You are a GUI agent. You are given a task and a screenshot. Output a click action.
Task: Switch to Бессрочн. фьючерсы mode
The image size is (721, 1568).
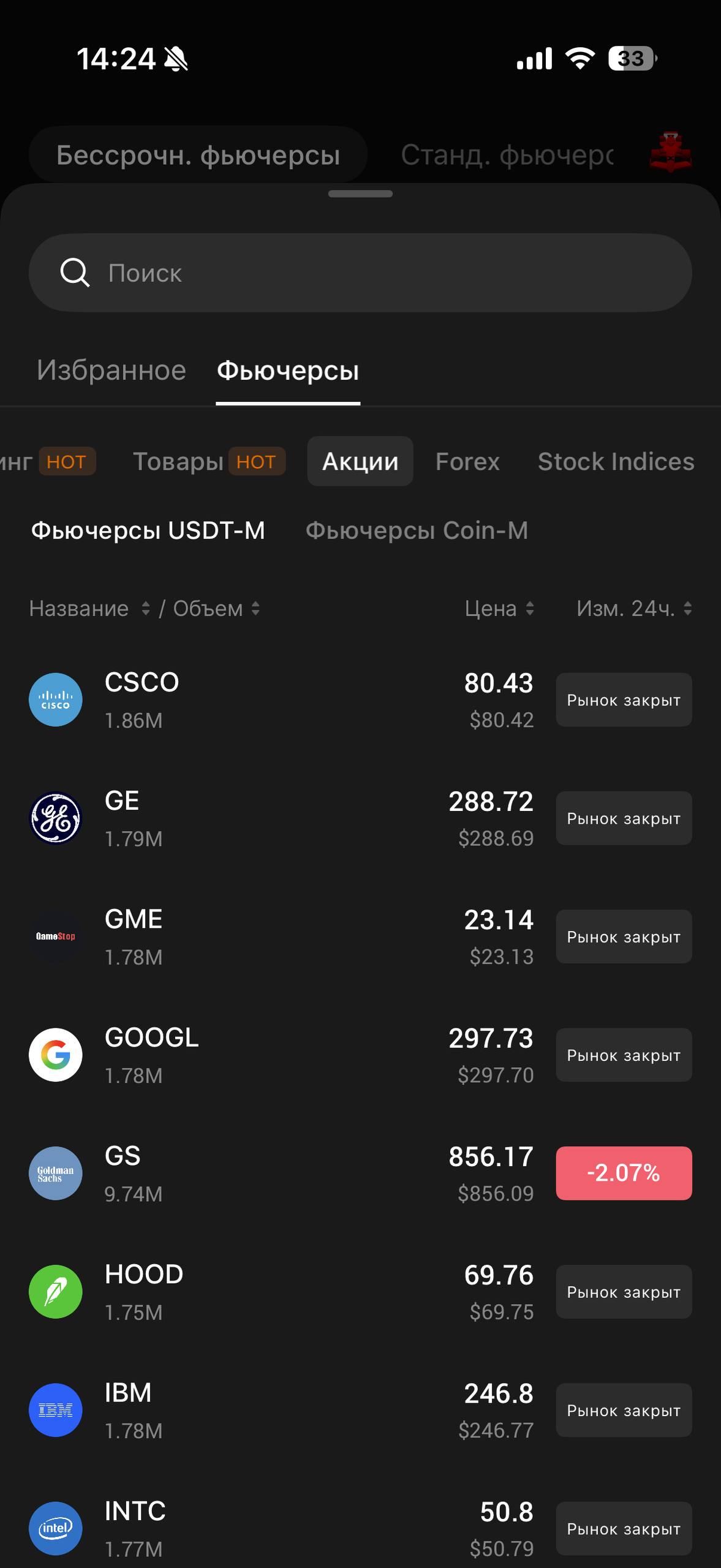coord(198,155)
